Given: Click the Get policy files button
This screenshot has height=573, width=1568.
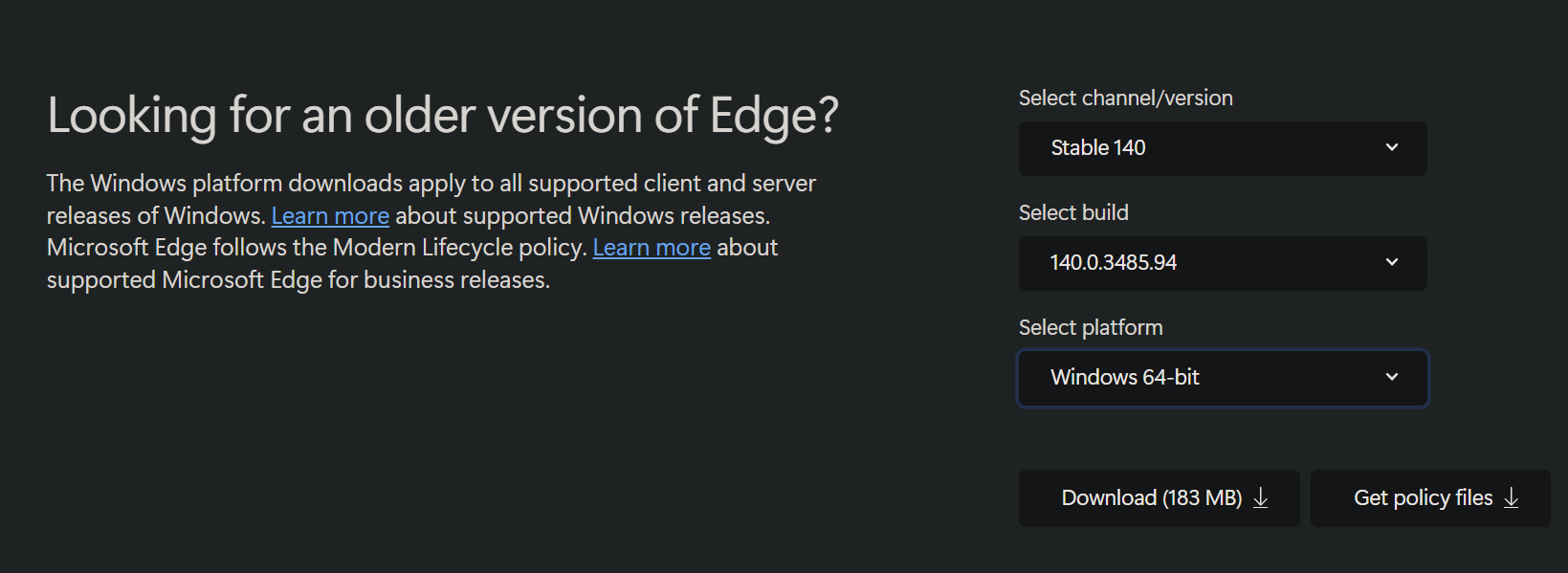Looking at the screenshot, I should pos(1429,498).
